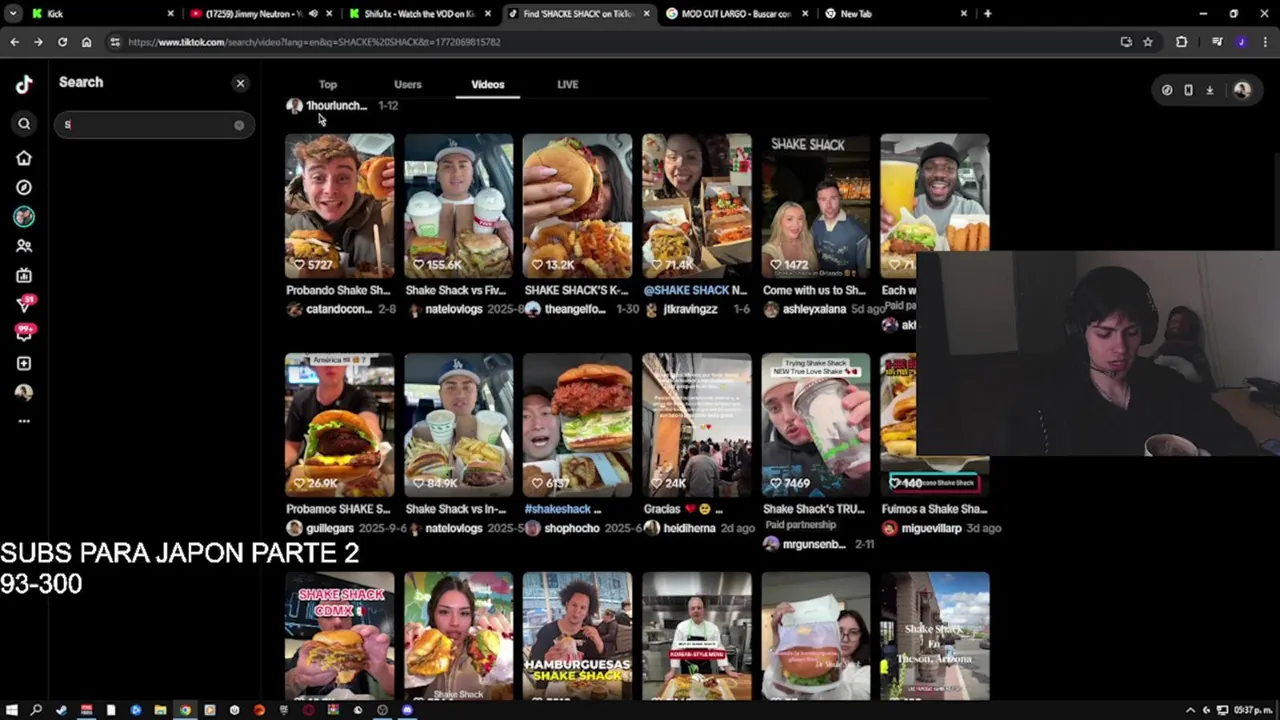Image resolution: width=1280 pixels, height=720 pixels.
Task: Switch to the Shifu1x VOD tab
Action: click(420, 14)
